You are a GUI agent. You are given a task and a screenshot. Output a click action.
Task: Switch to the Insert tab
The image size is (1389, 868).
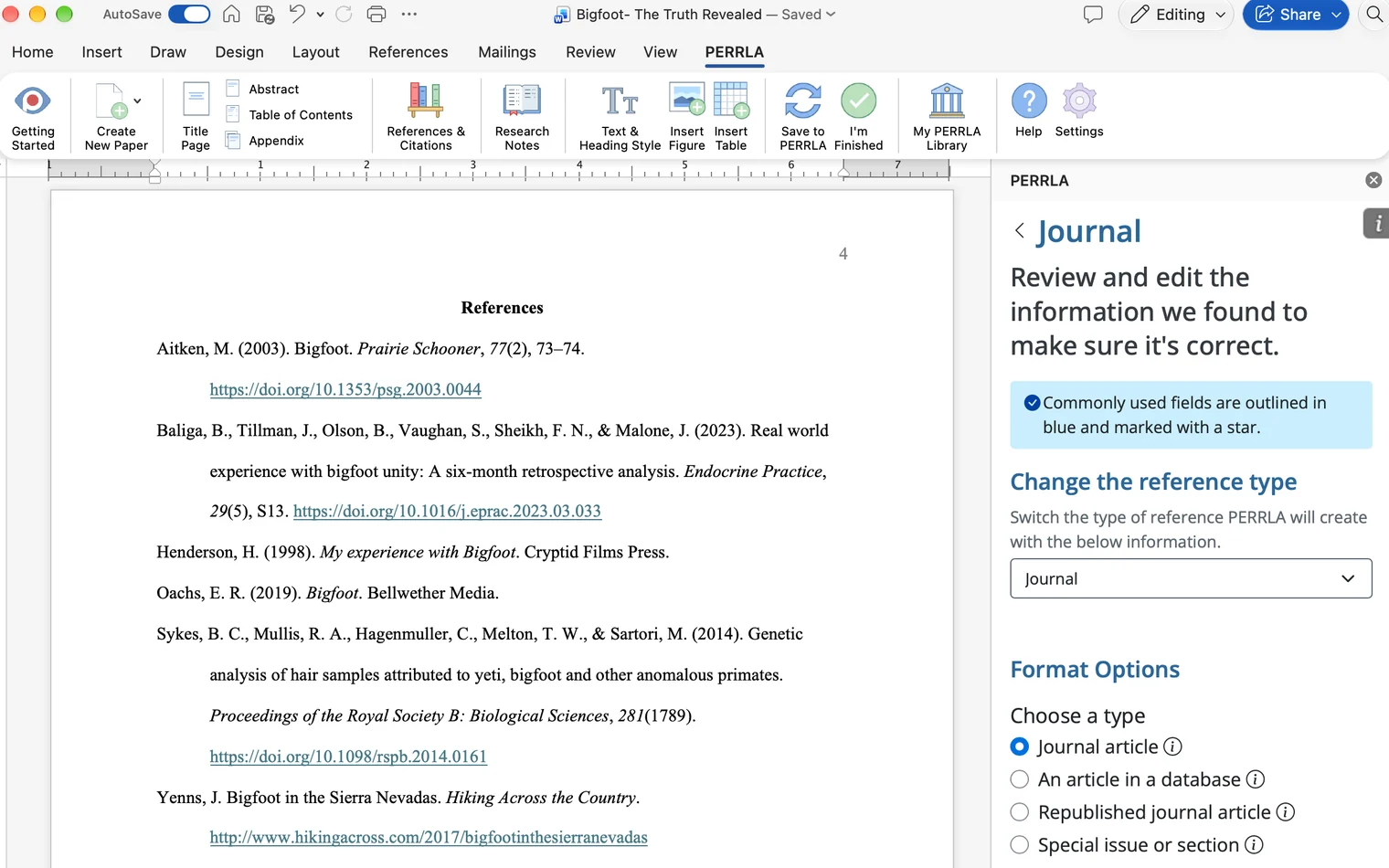point(101,52)
